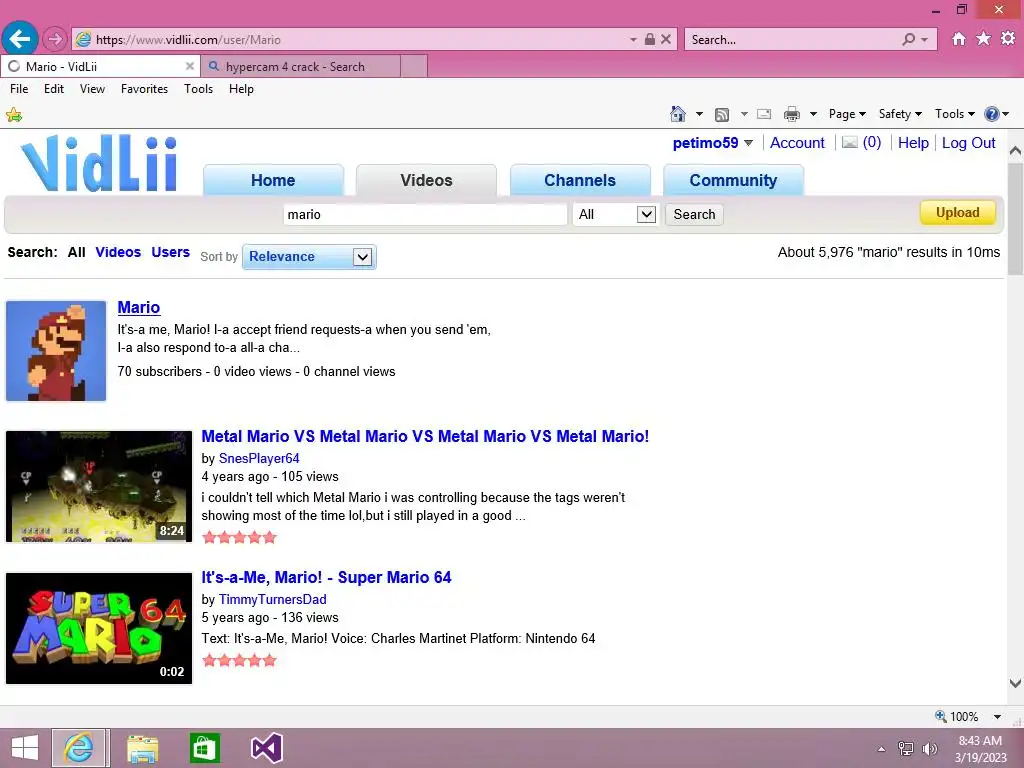Open the Favorites menu

click(144, 89)
